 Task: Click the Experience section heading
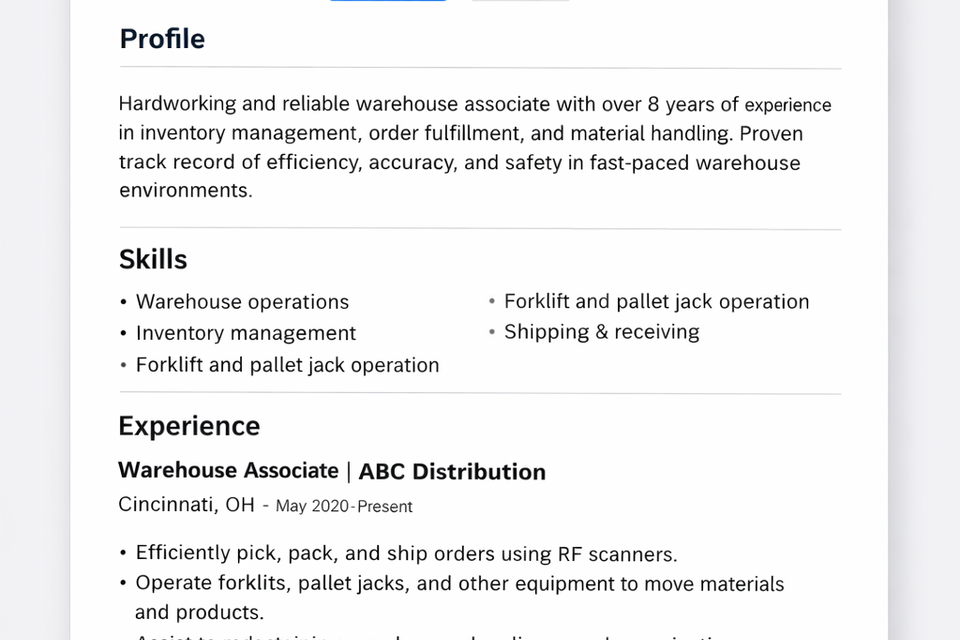tap(189, 426)
